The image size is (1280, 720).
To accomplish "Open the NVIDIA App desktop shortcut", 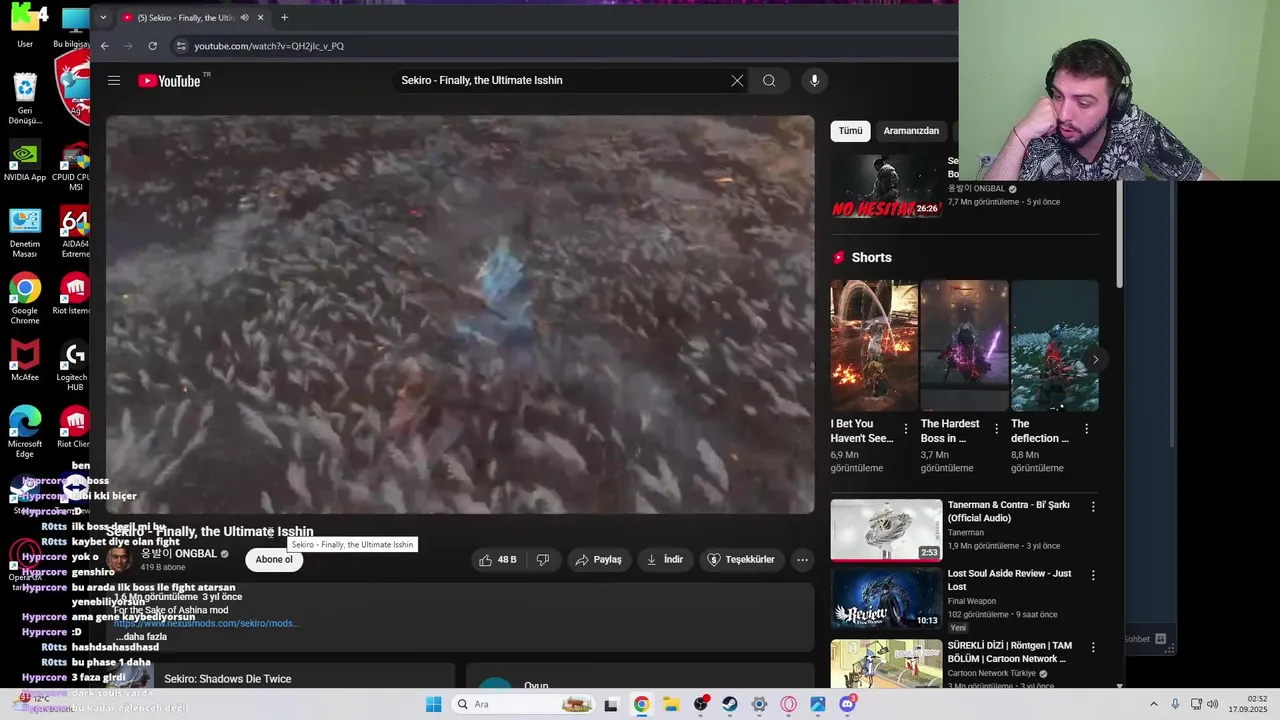I will pyautogui.click(x=25, y=162).
